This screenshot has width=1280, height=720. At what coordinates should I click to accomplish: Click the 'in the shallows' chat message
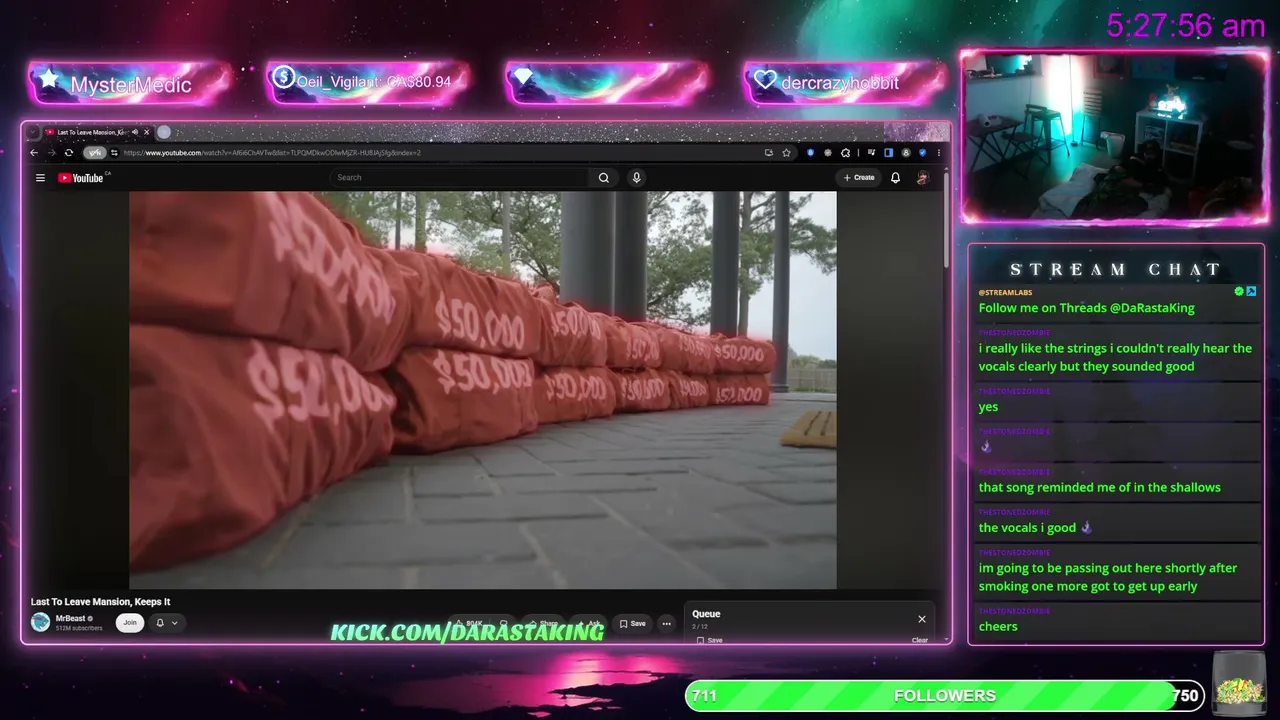pyautogui.click(x=1099, y=488)
